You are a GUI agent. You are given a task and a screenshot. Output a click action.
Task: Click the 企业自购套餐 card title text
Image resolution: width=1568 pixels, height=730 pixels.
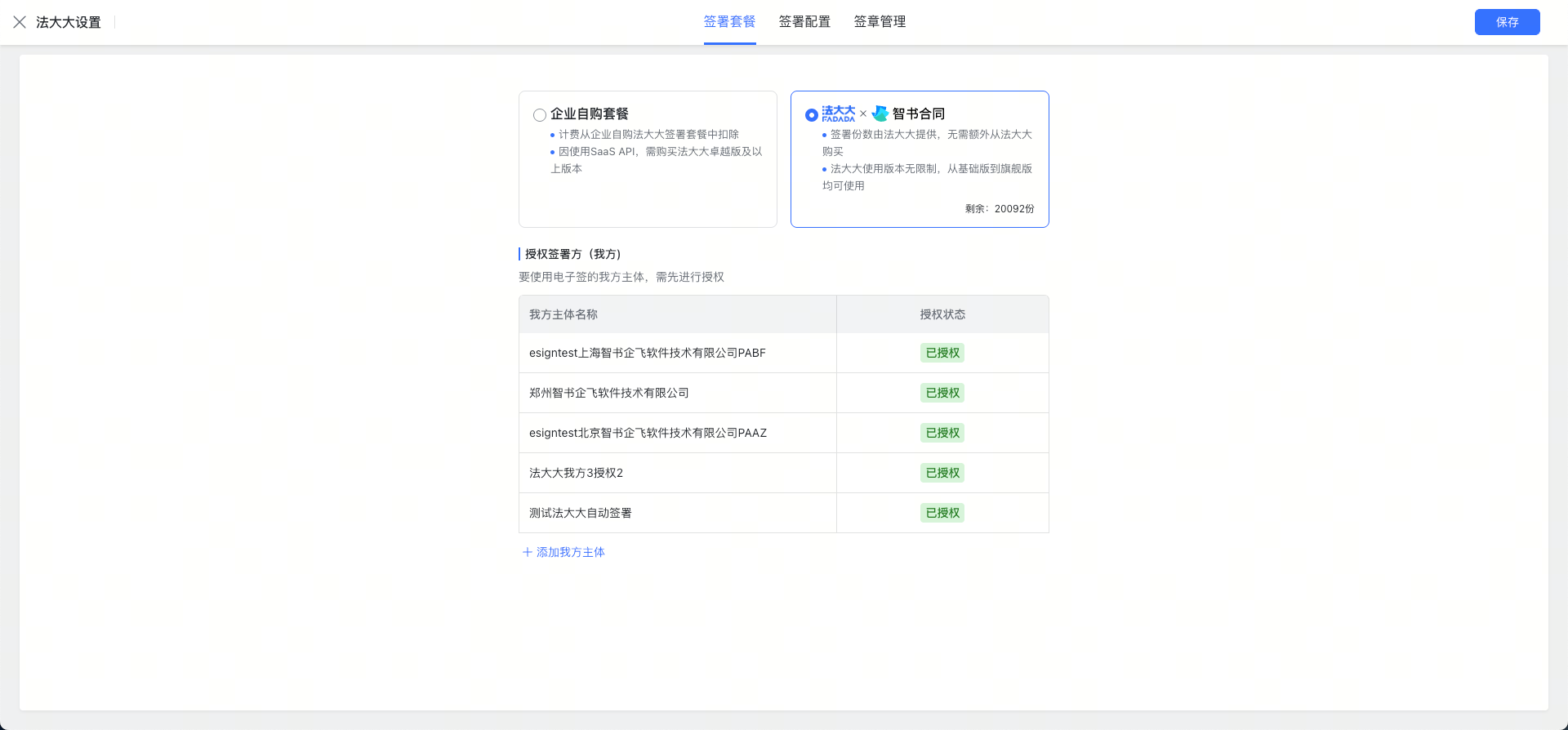[590, 114]
